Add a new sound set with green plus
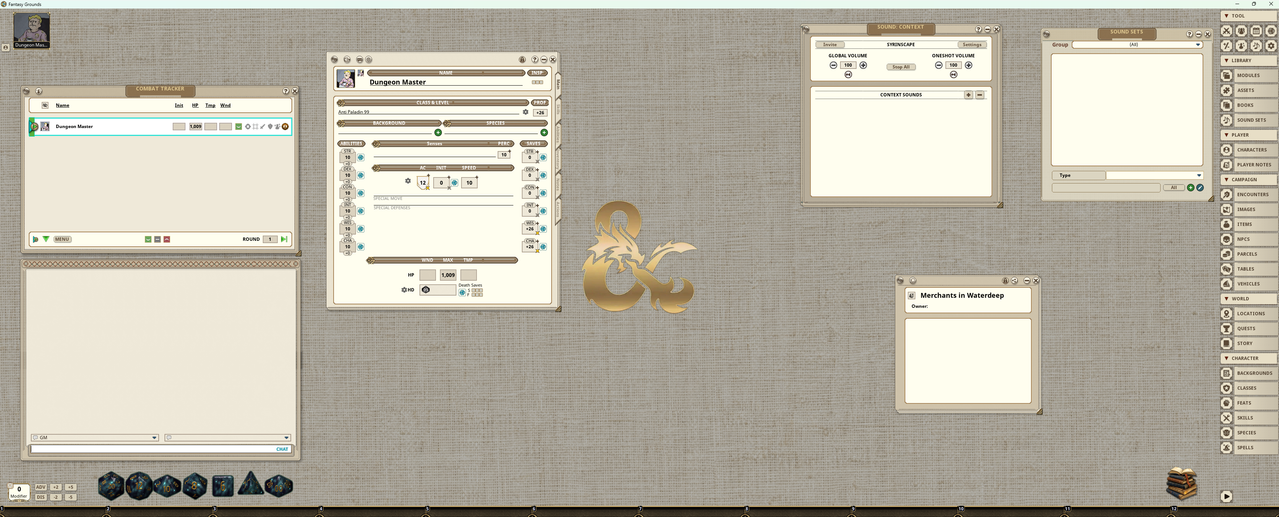Image resolution: width=1279 pixels, height=517 pixels. click(x=1191, y=188)
